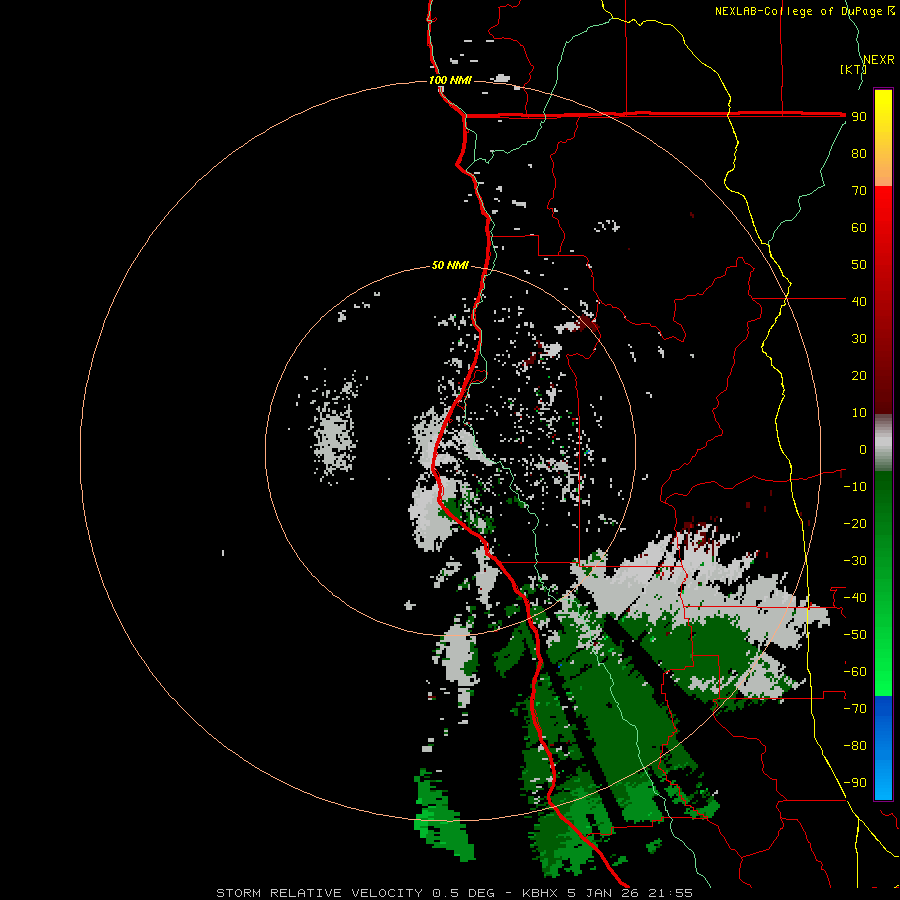The height and width of the screenshot is (900, 900).
Task: Click the 100 NMI range ring label
Action: 451,80
